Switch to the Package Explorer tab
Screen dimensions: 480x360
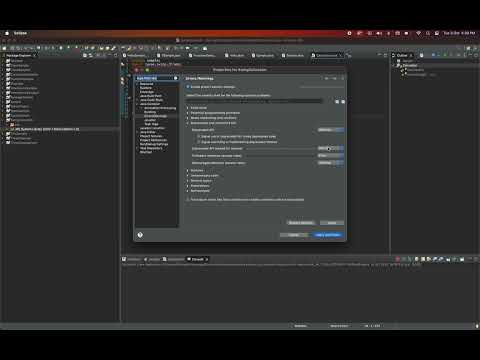pyautogui.click(x=18, y=55)
